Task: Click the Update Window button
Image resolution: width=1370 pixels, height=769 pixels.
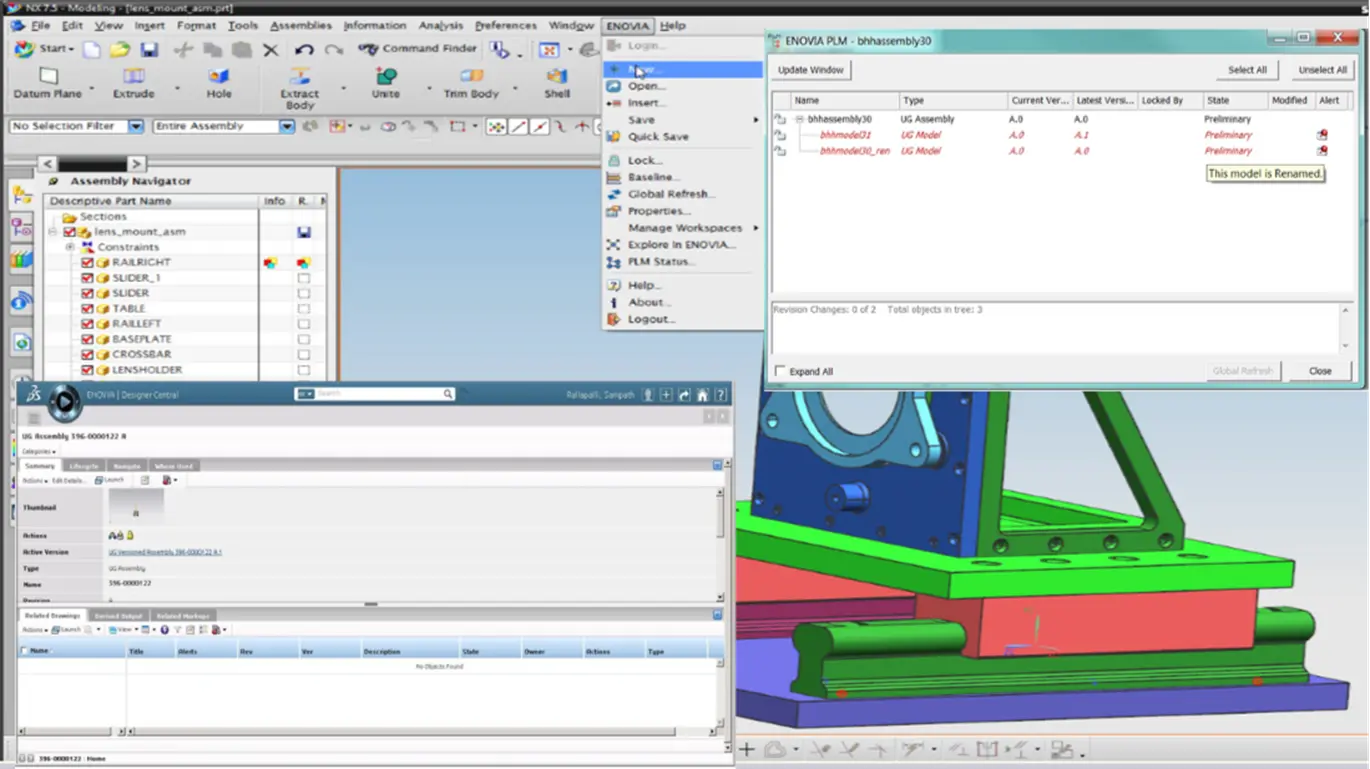Action: 811,70
